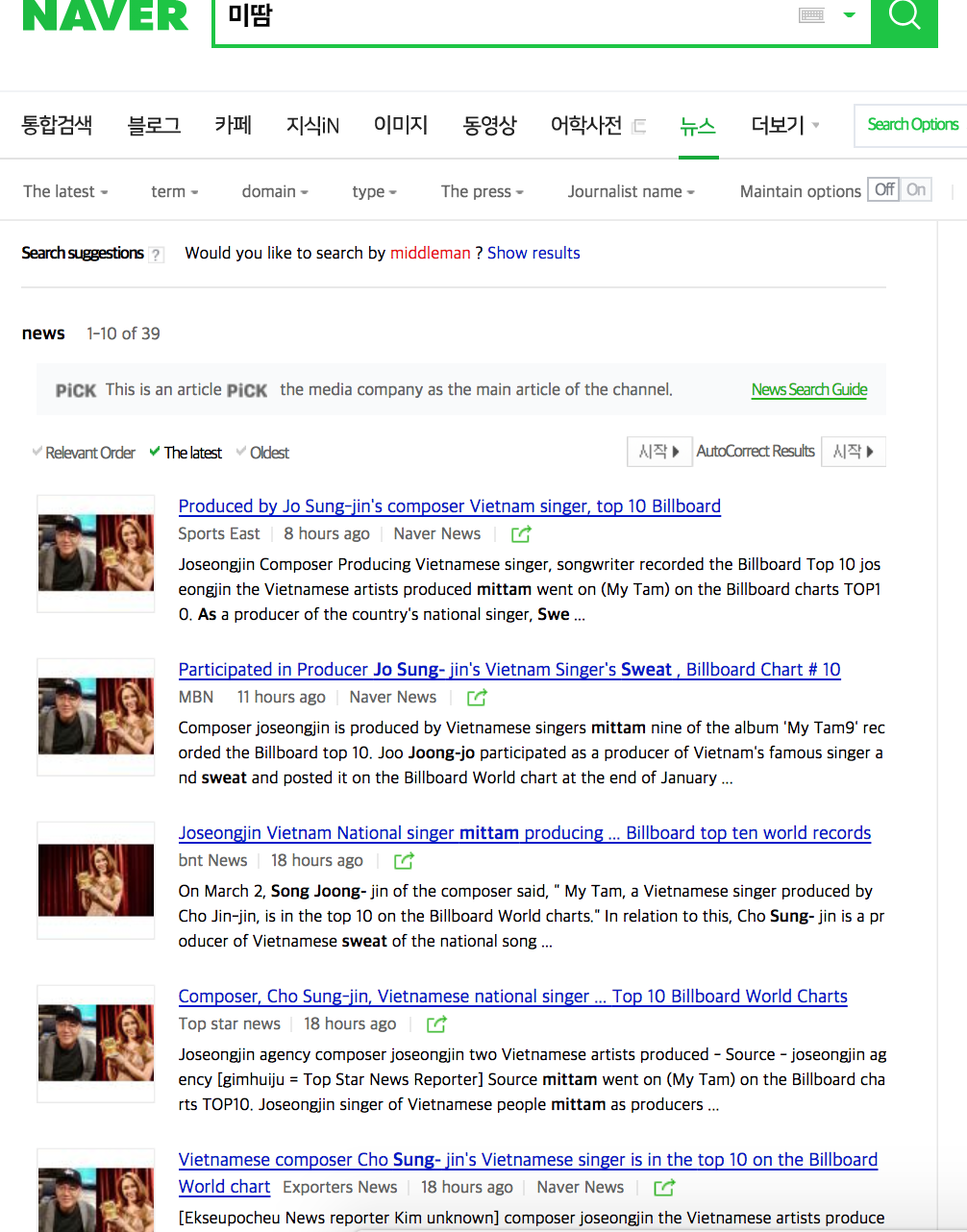Click the Search Options button

click(x=912, y=125)
